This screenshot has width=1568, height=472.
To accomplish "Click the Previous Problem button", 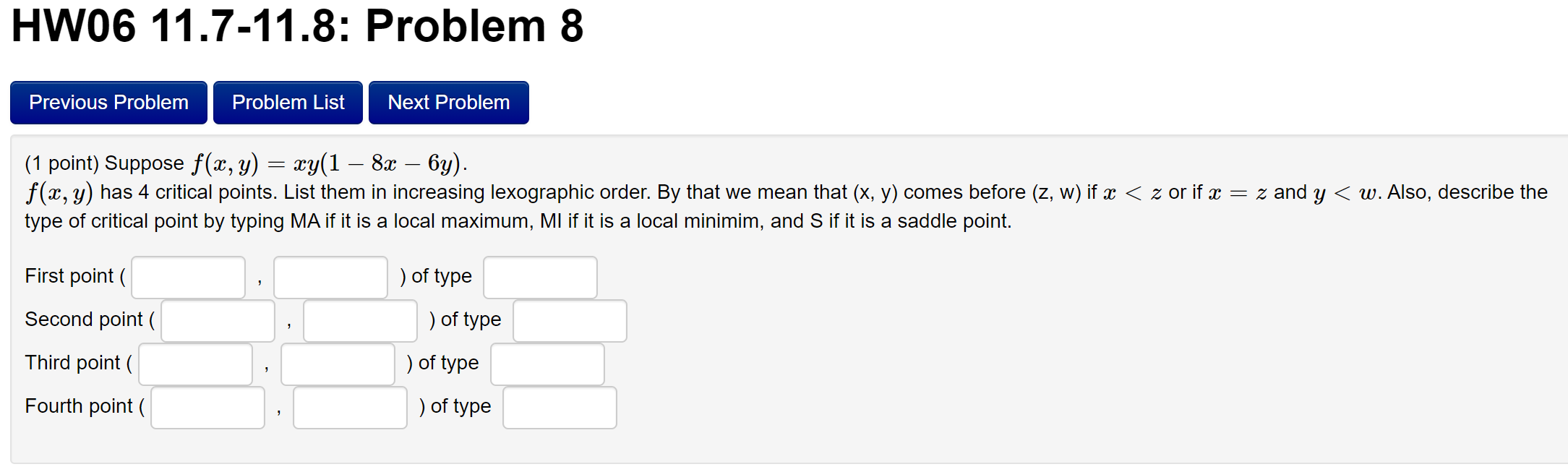I will (108, 102).
